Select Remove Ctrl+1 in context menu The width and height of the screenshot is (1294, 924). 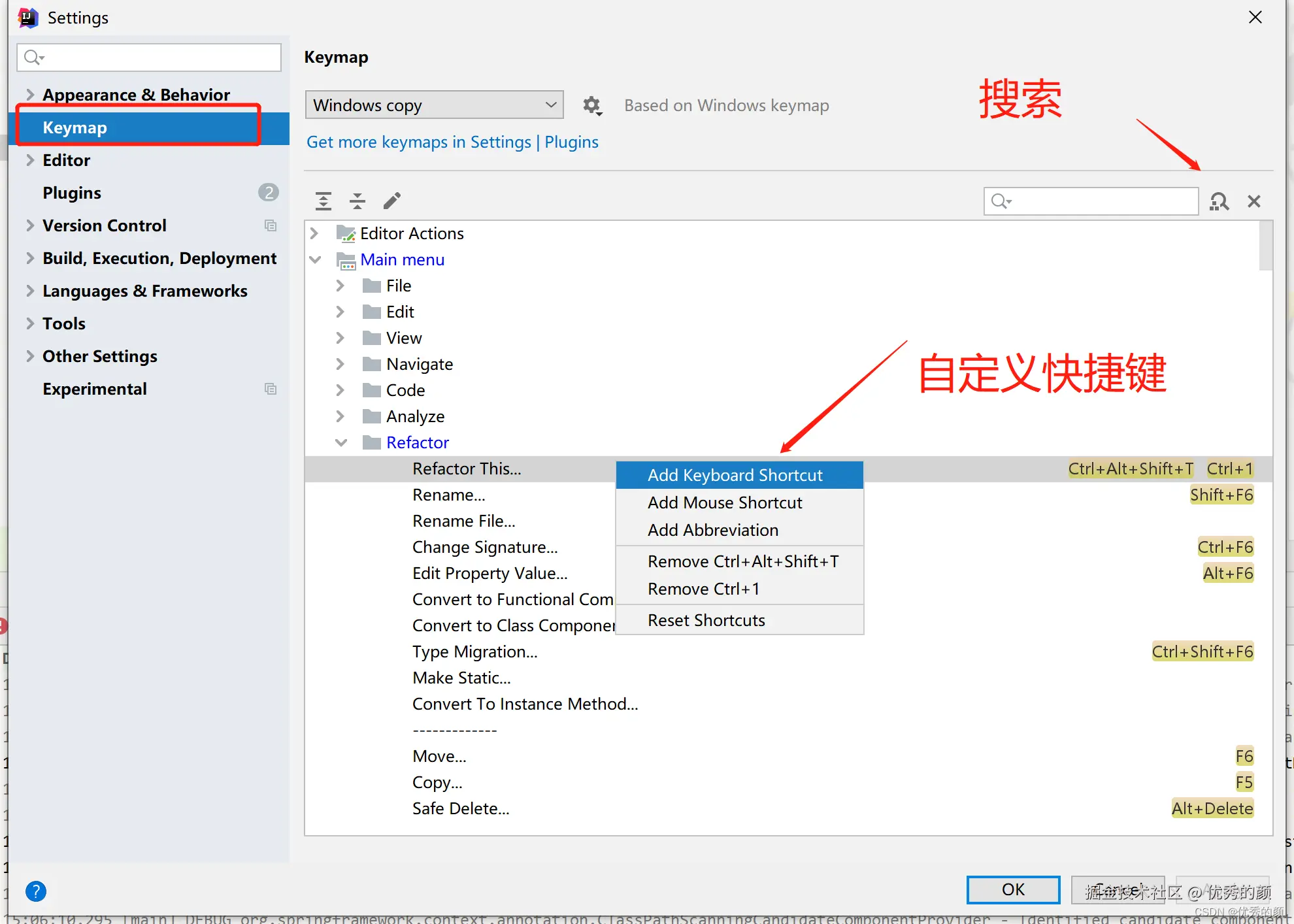703,589
